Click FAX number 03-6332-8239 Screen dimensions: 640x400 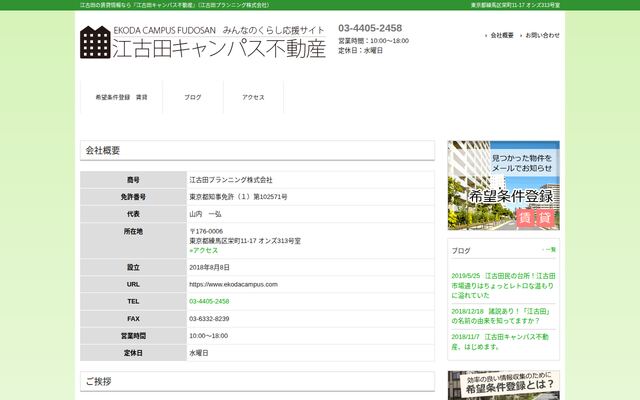coord(209,318)
